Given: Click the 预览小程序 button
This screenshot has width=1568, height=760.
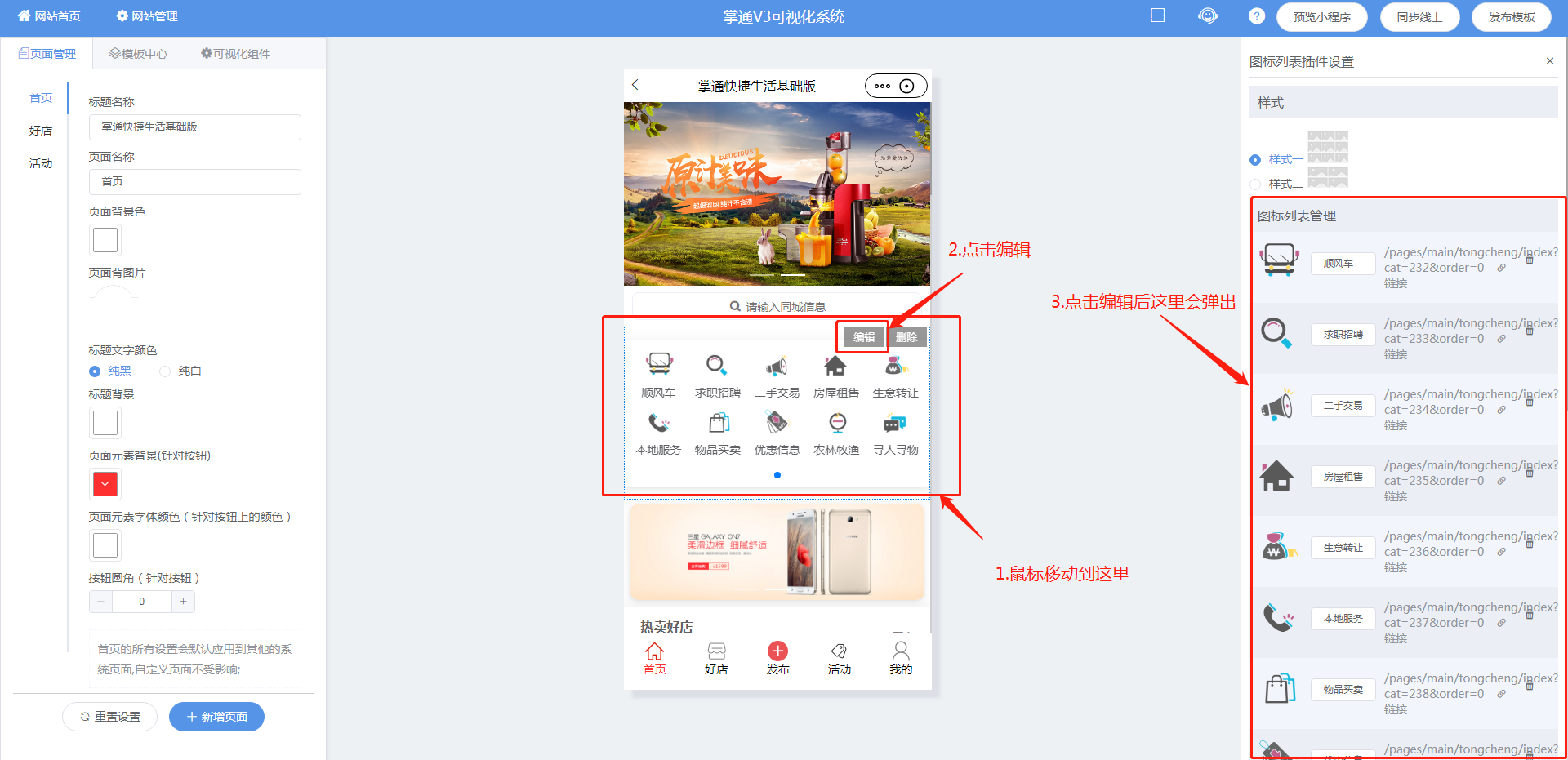Looking at the screenshot, I should 1321,17.
